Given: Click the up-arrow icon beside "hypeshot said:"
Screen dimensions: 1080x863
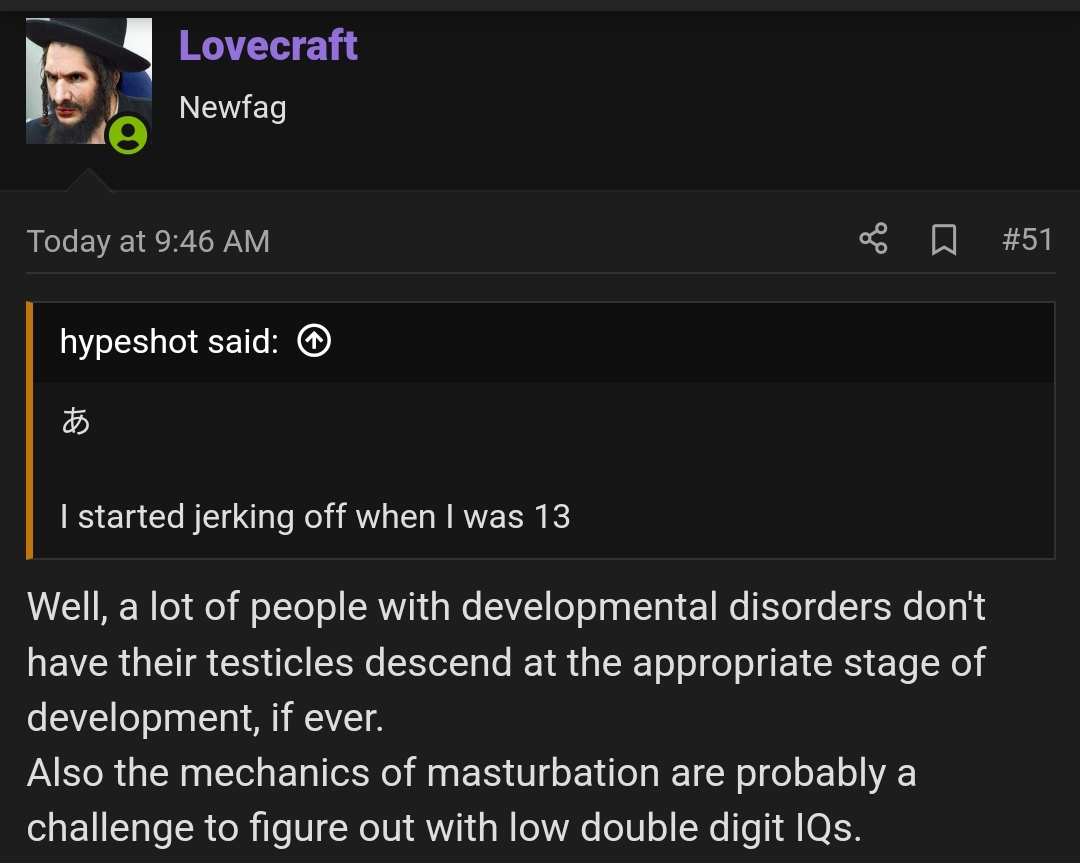Looking at the screenshot, I should coord(314,342).
